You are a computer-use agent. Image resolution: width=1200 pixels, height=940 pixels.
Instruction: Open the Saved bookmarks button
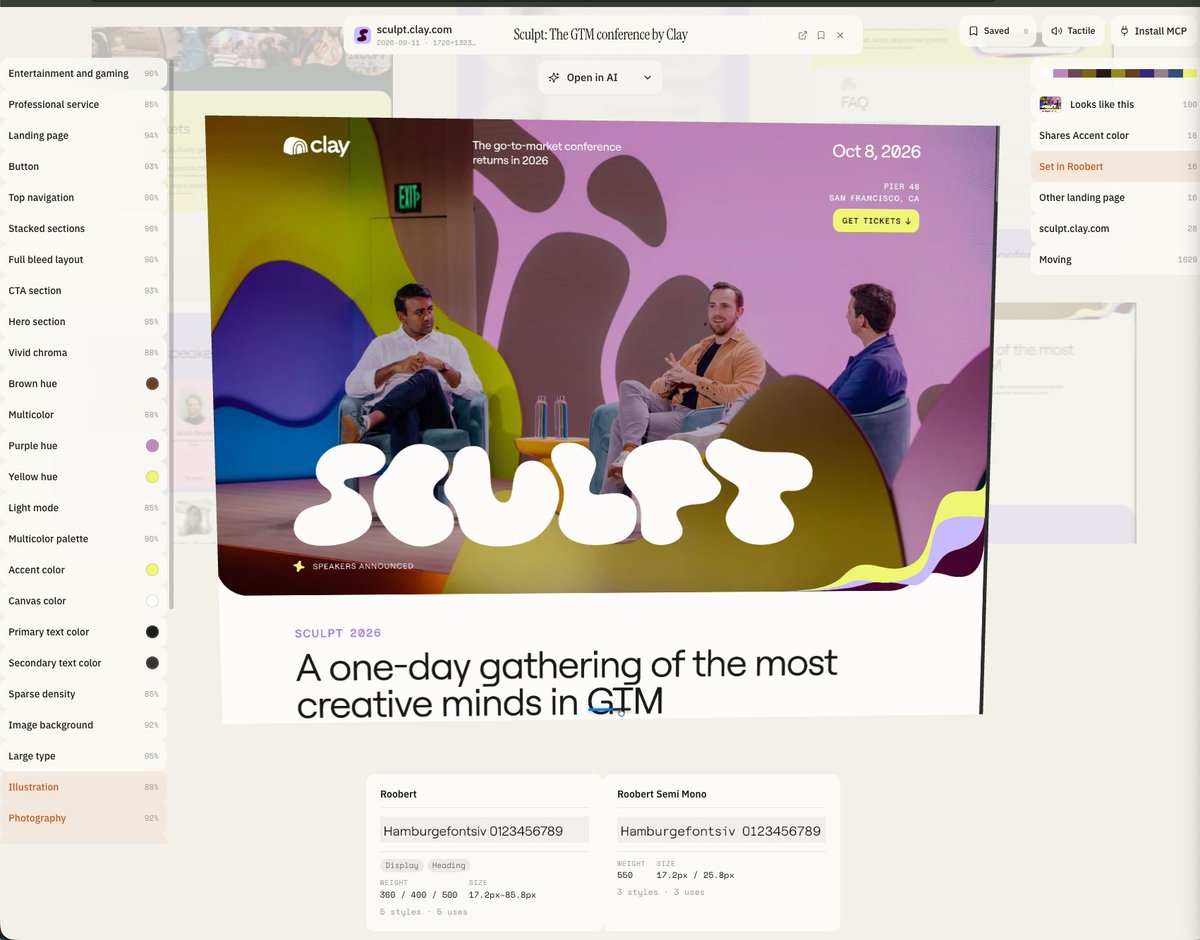pos(997,31)
